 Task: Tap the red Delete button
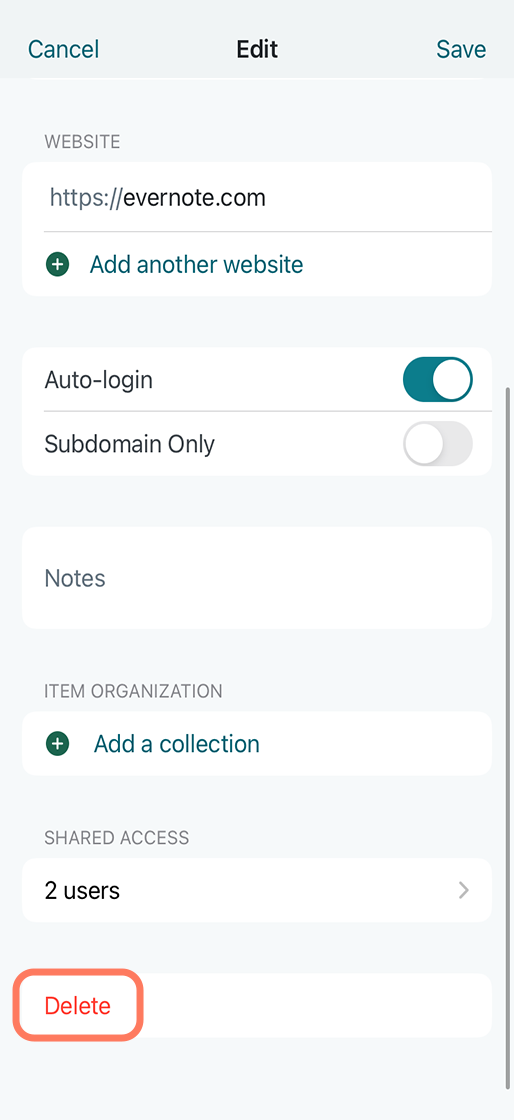coord(78,1005)
